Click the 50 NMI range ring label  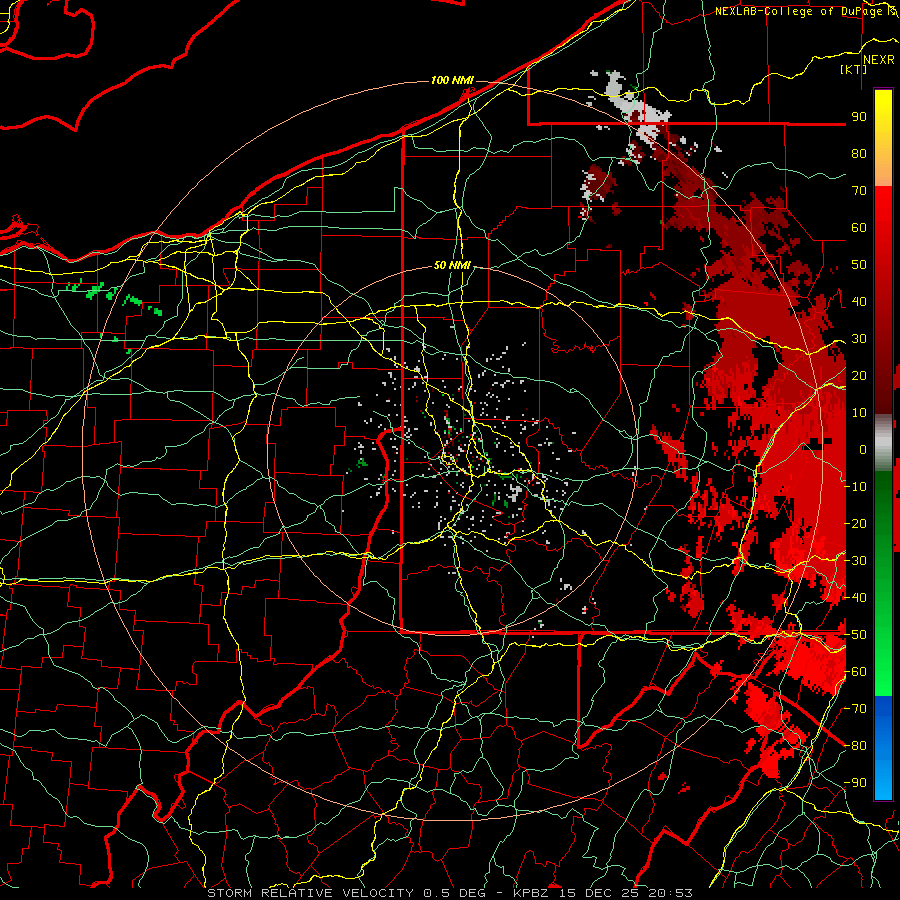[x=452, y=265]
